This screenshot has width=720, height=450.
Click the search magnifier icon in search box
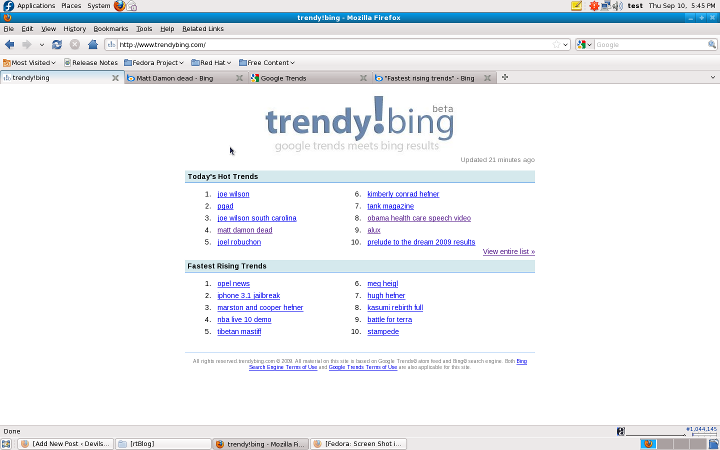pos(712,45)
